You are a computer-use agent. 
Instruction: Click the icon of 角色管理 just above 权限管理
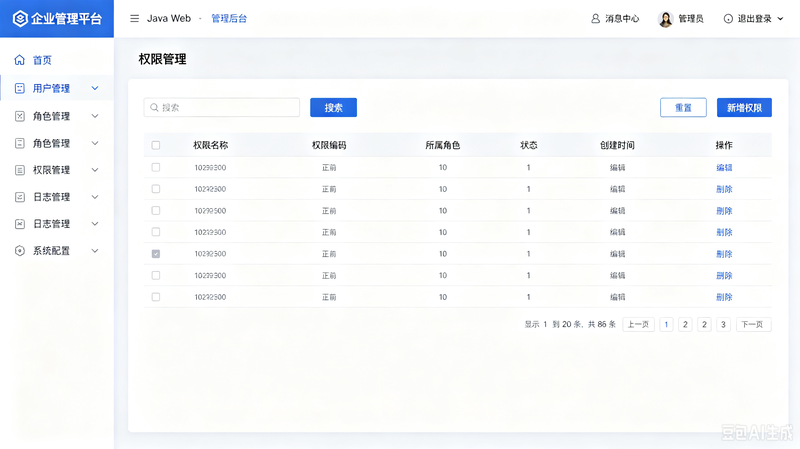click(x=19, y=143)
